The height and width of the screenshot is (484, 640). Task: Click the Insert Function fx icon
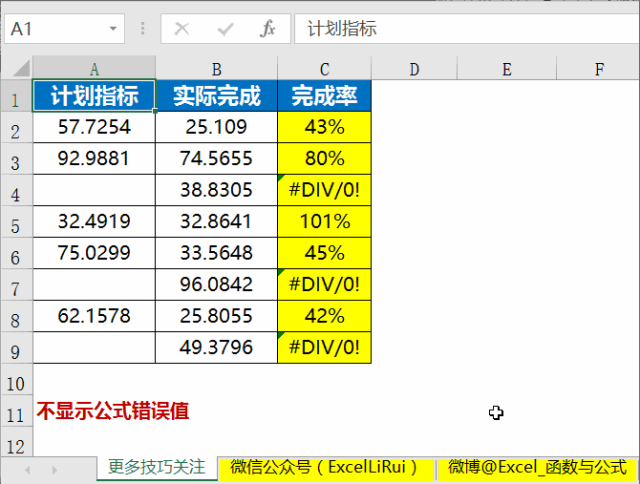tap(267, 29)
